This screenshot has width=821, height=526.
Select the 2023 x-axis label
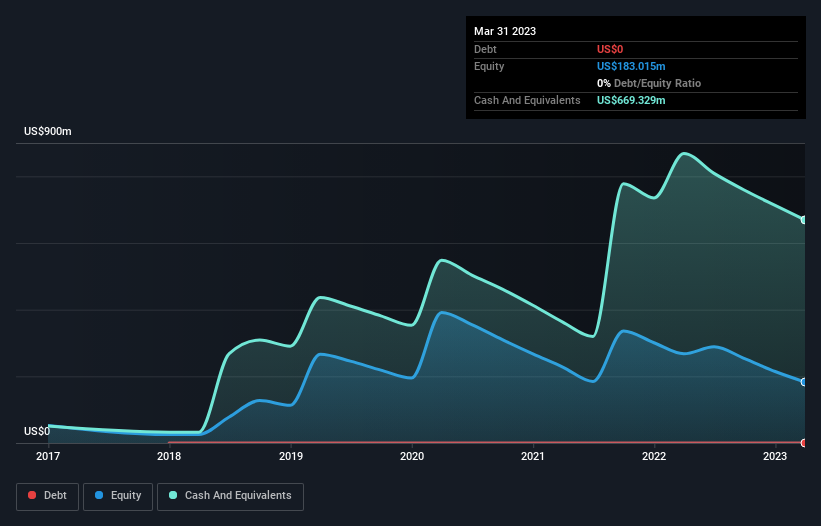pyautogui.click(x=775, y=456)
